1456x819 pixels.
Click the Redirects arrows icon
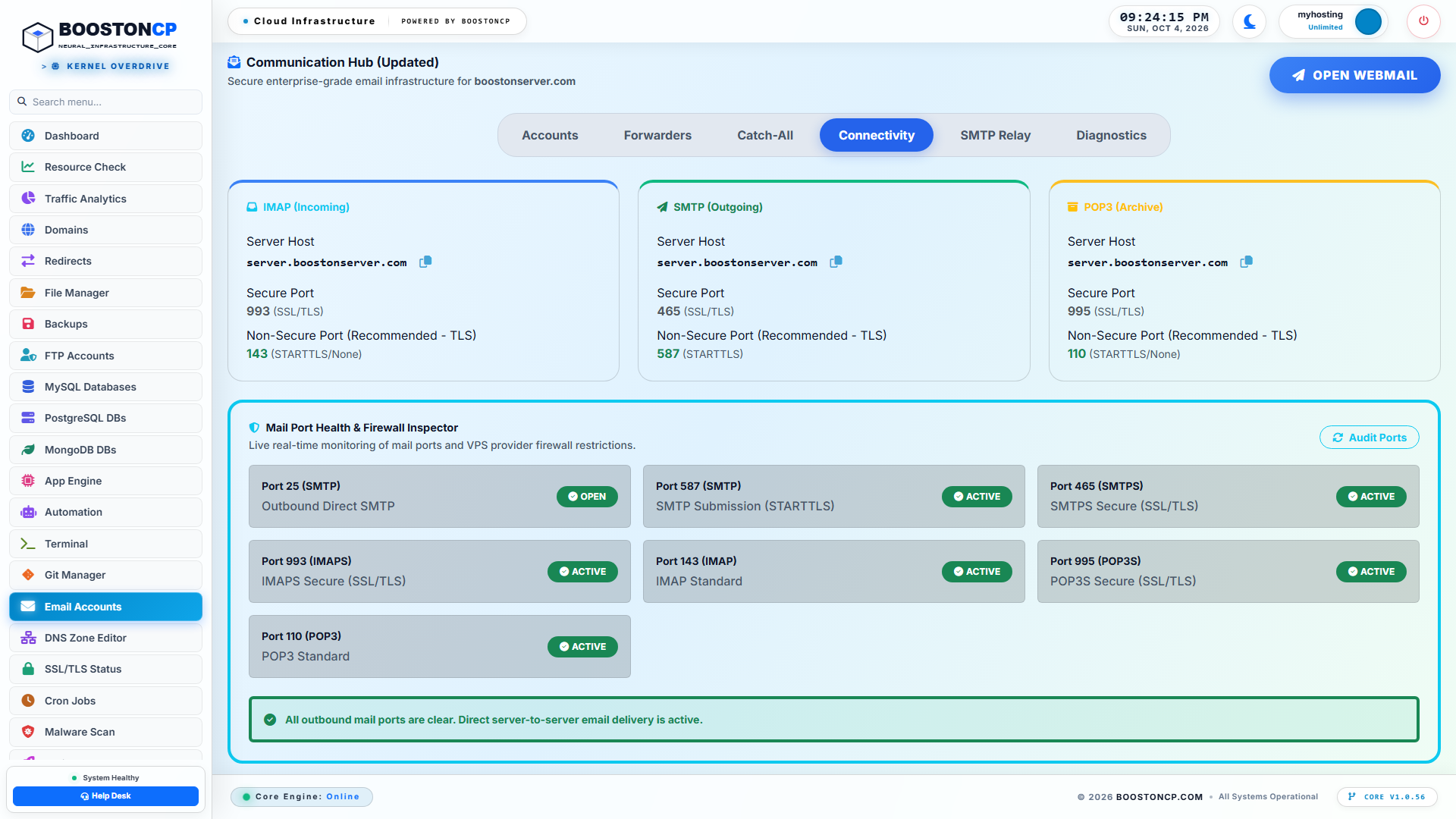point(28,261)
